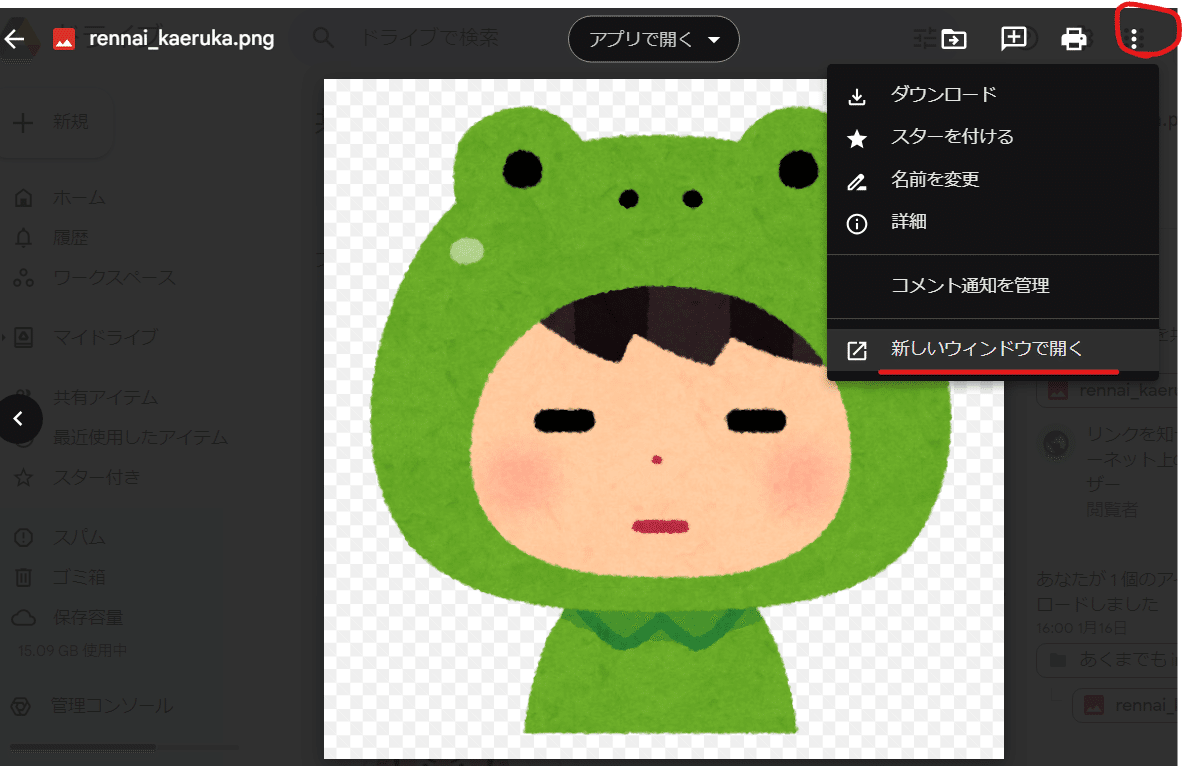Screen dimensions: 1182x766
Task: Click the スパム warning icon
Action: click(x=23, y=538)
